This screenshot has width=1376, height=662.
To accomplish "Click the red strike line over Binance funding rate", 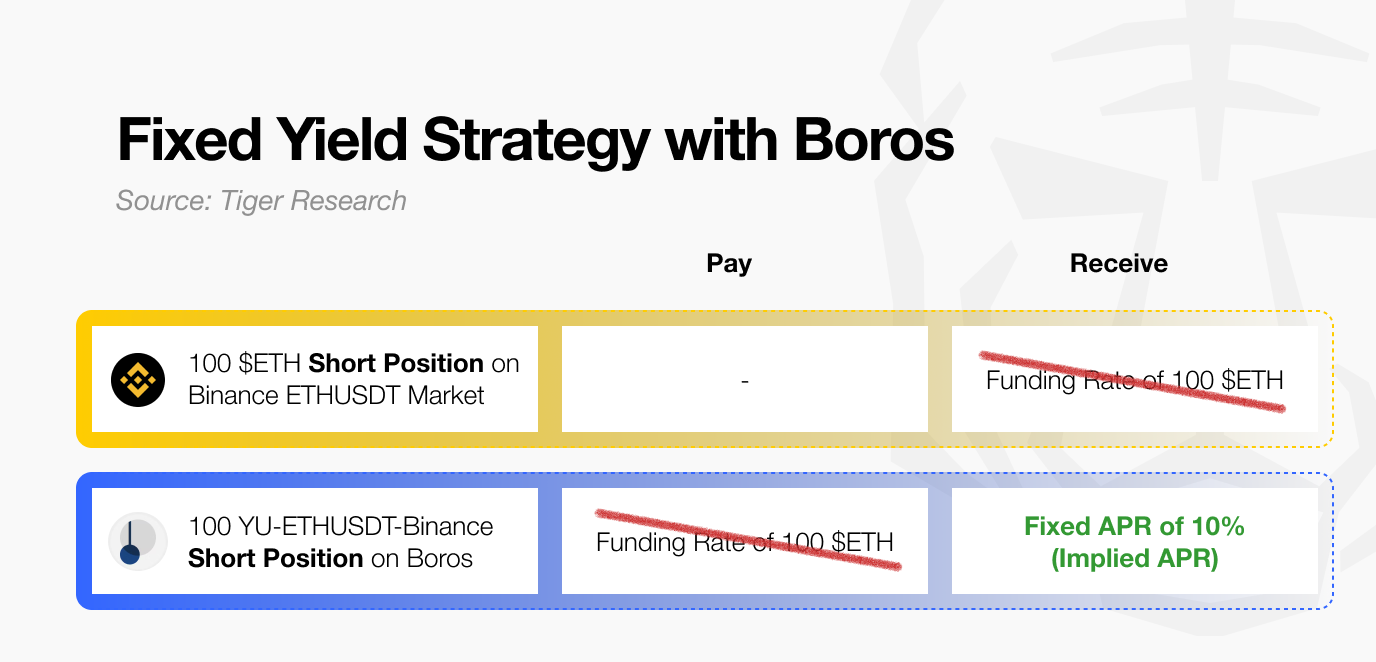I will point(1132,380).
